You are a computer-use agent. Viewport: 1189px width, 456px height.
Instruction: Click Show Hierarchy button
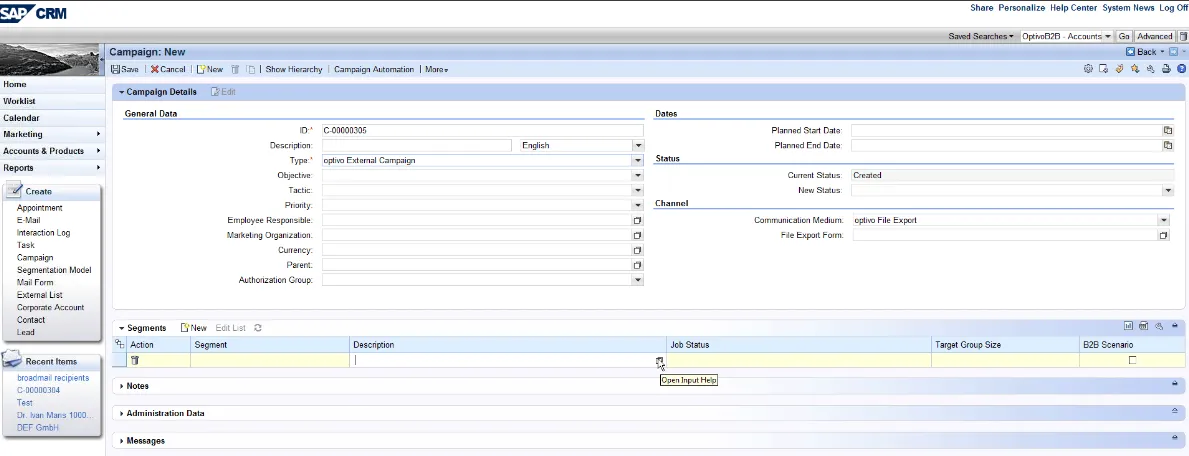click(x=293, y=69)
